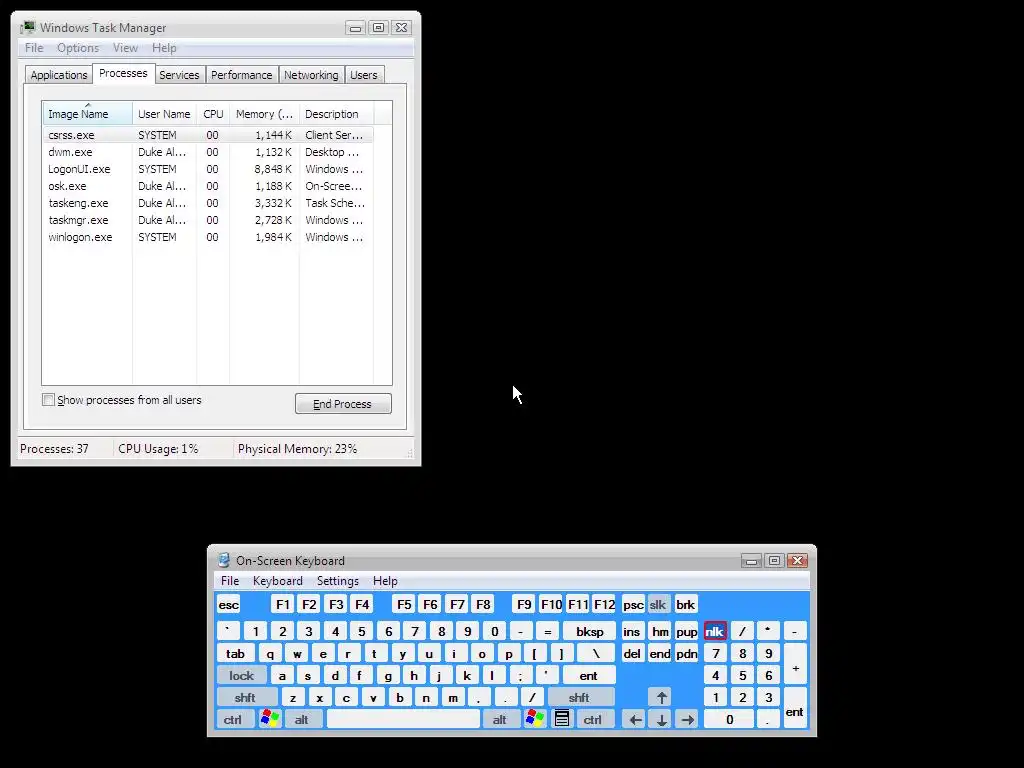Switch to the Performance tab
The height and width of the screenshot is (768, 1024).
[x=242, y=74]
